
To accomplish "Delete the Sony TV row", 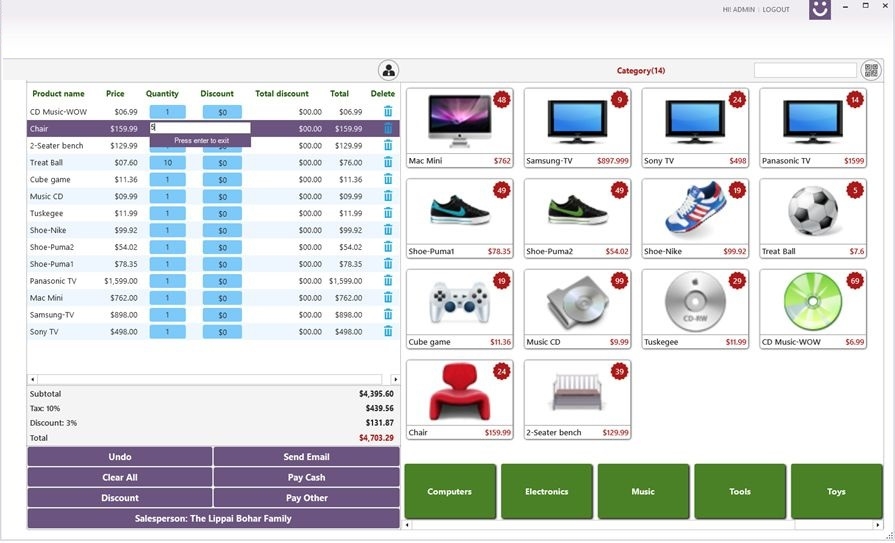I will [388, 332].
